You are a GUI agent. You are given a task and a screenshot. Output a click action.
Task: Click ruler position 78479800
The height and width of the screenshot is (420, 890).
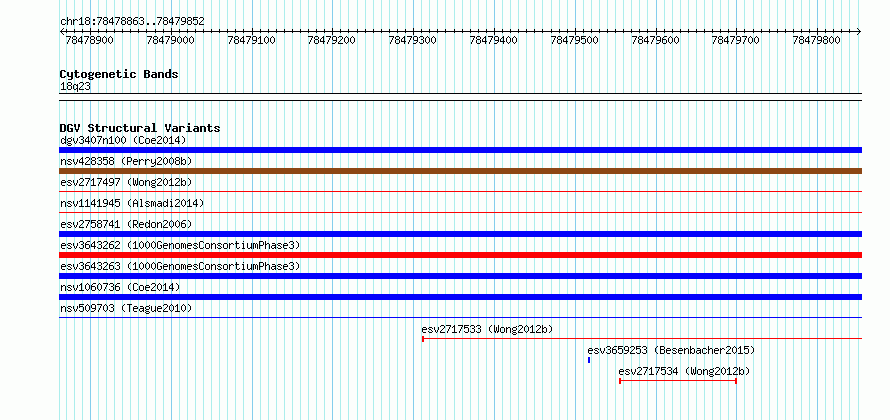[x=817, y=40]
